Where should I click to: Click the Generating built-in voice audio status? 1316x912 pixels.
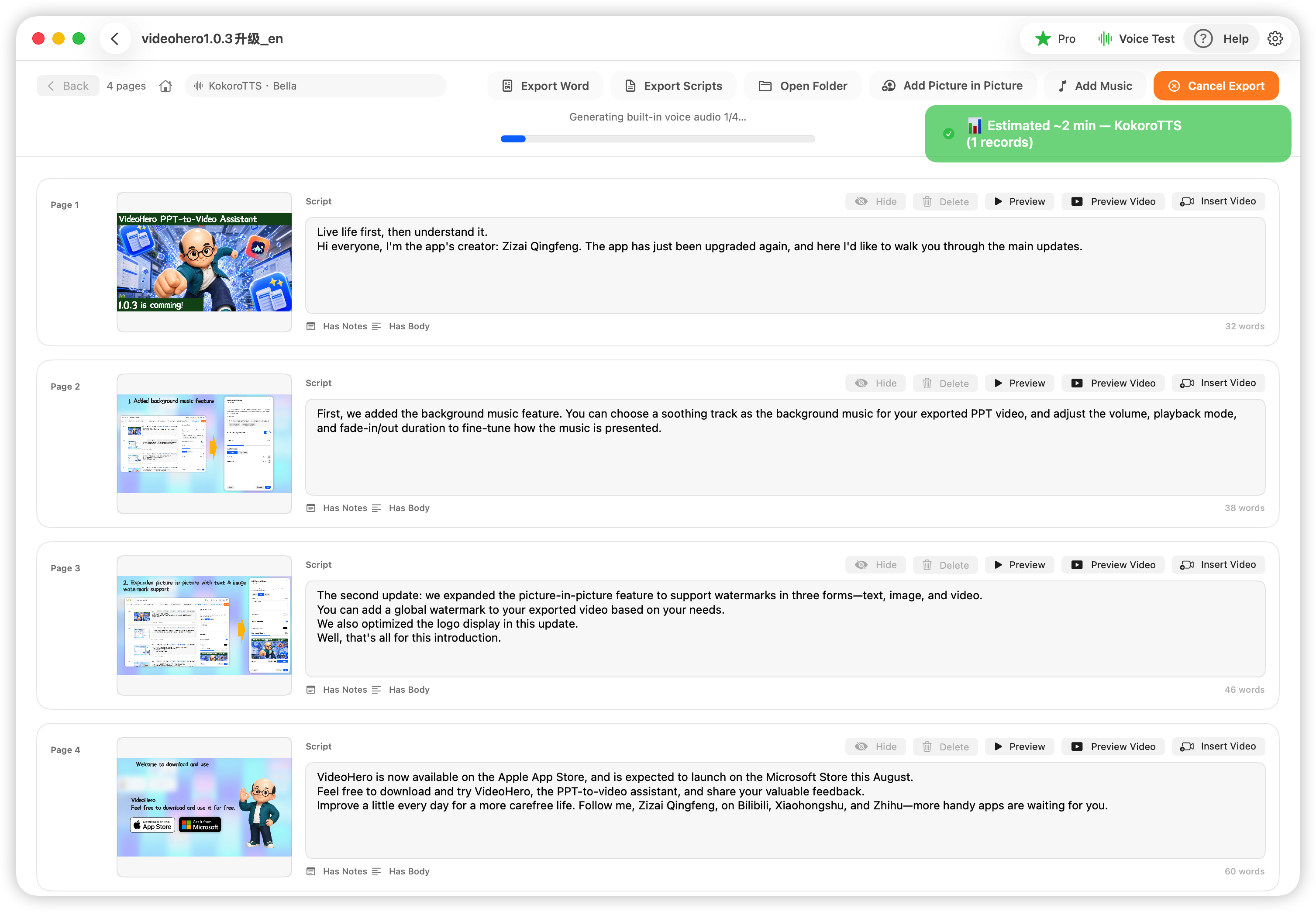point(658,117)
